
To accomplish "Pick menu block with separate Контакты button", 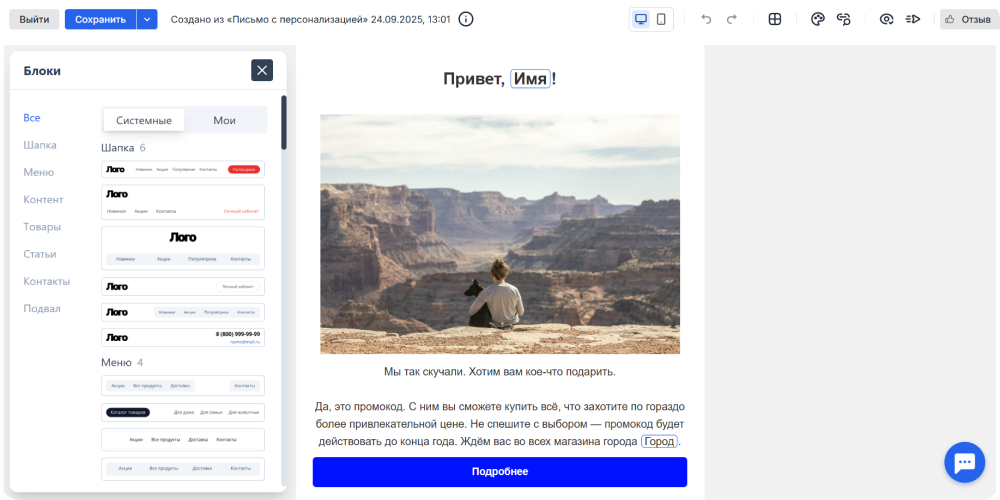I will click(x=183, y=386).
